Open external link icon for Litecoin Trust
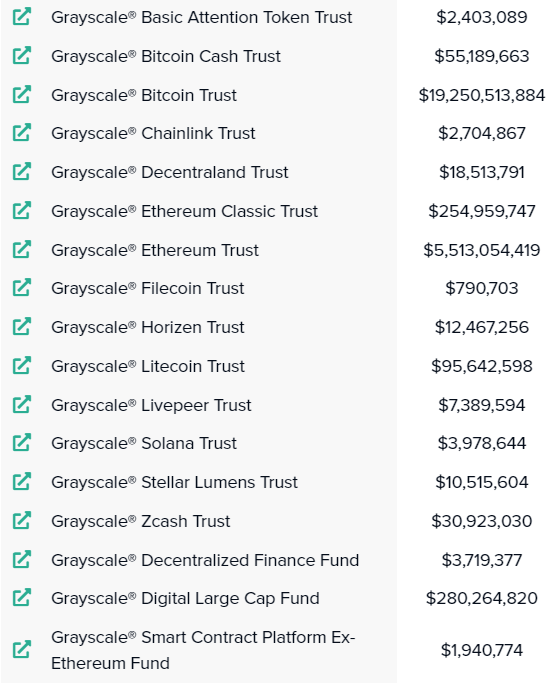The height and width of the screenshot is (689, 557). tap(22, 366)
